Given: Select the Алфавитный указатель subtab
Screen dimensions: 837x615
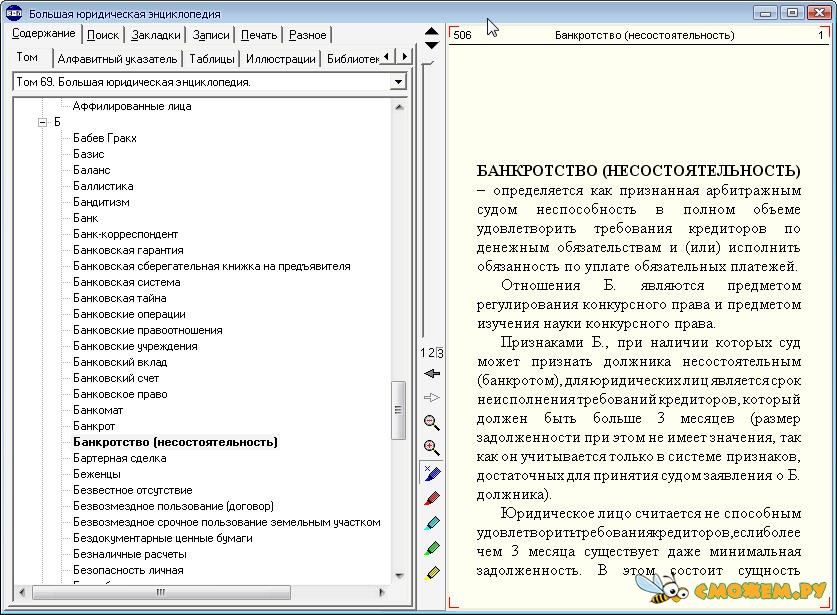Looking at the screenshot, I should [117, 59].
